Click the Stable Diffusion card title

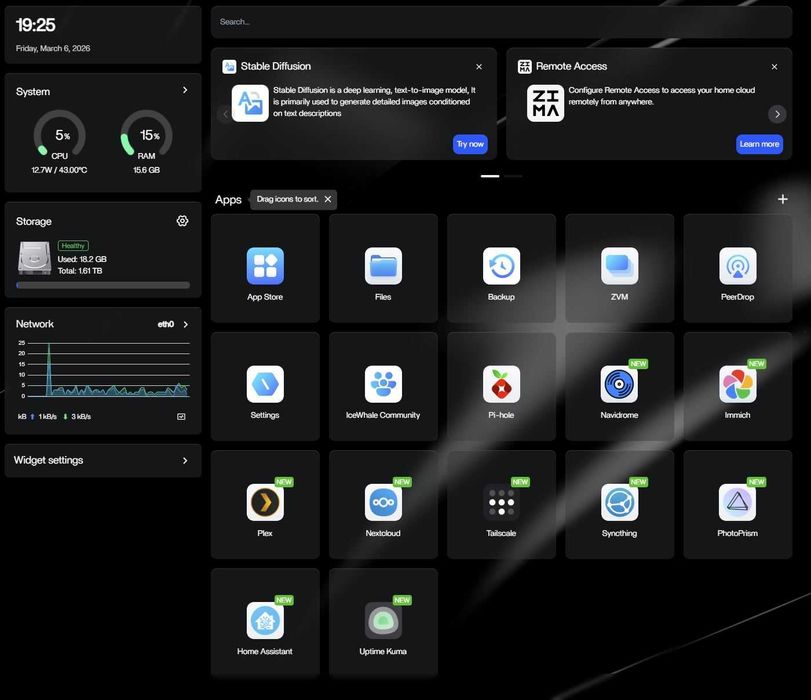tap(276, 66)
